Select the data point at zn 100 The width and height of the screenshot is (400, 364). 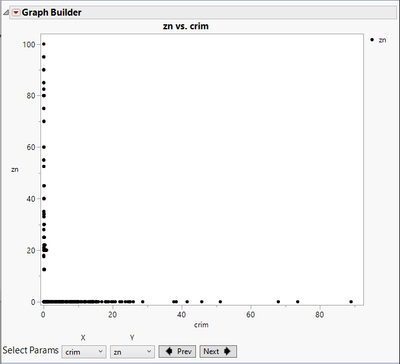[44, 44]
